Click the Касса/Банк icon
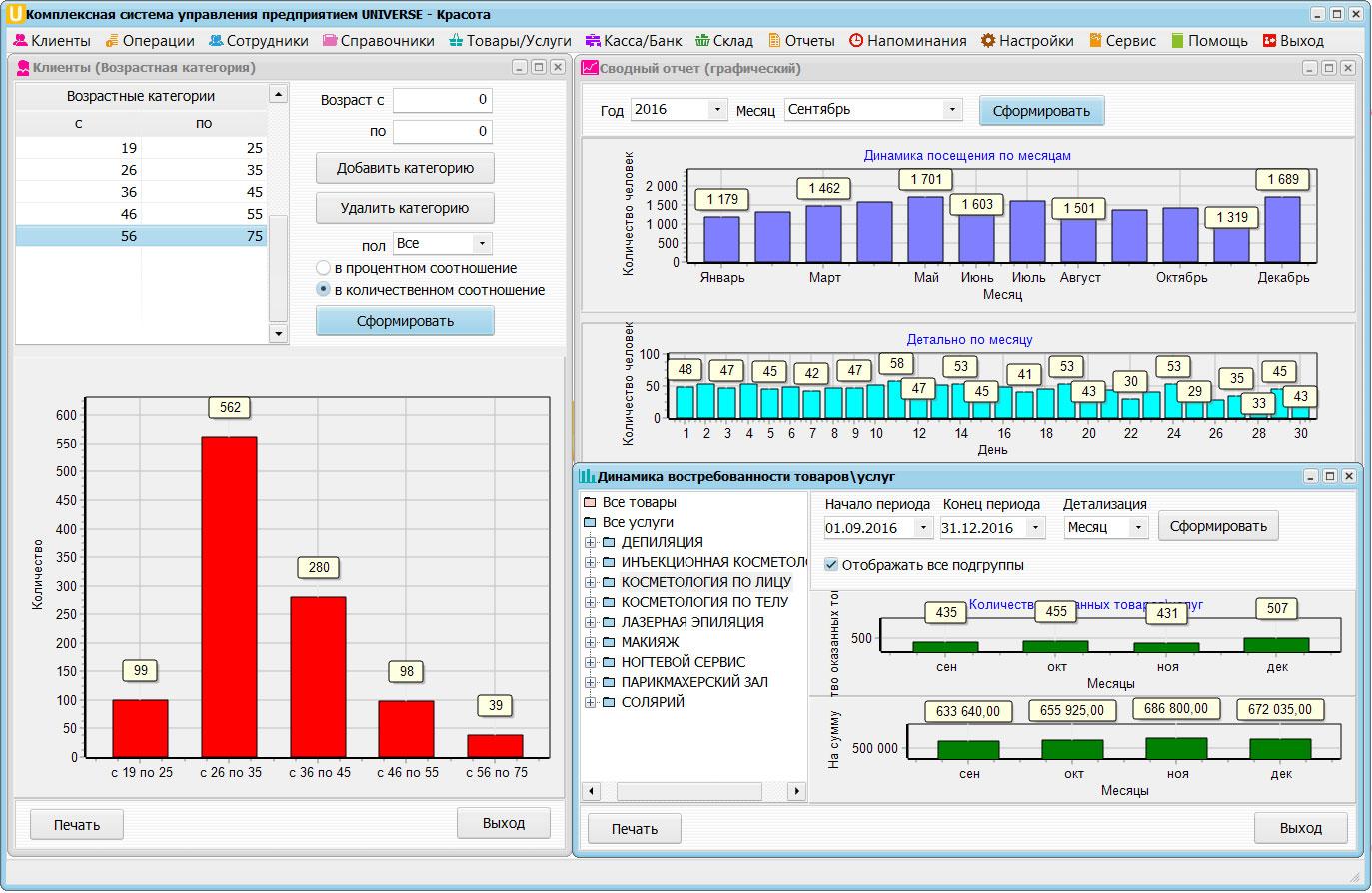Image resolution: width=1372 pixels, height=893 pixels. [x=593, y=41]
